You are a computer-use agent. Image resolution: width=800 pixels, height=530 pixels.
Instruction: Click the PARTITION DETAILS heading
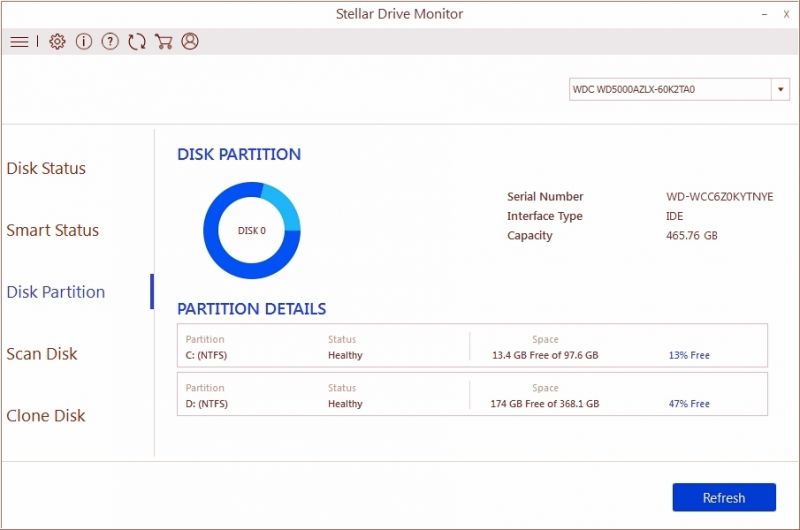pos(252,309)
